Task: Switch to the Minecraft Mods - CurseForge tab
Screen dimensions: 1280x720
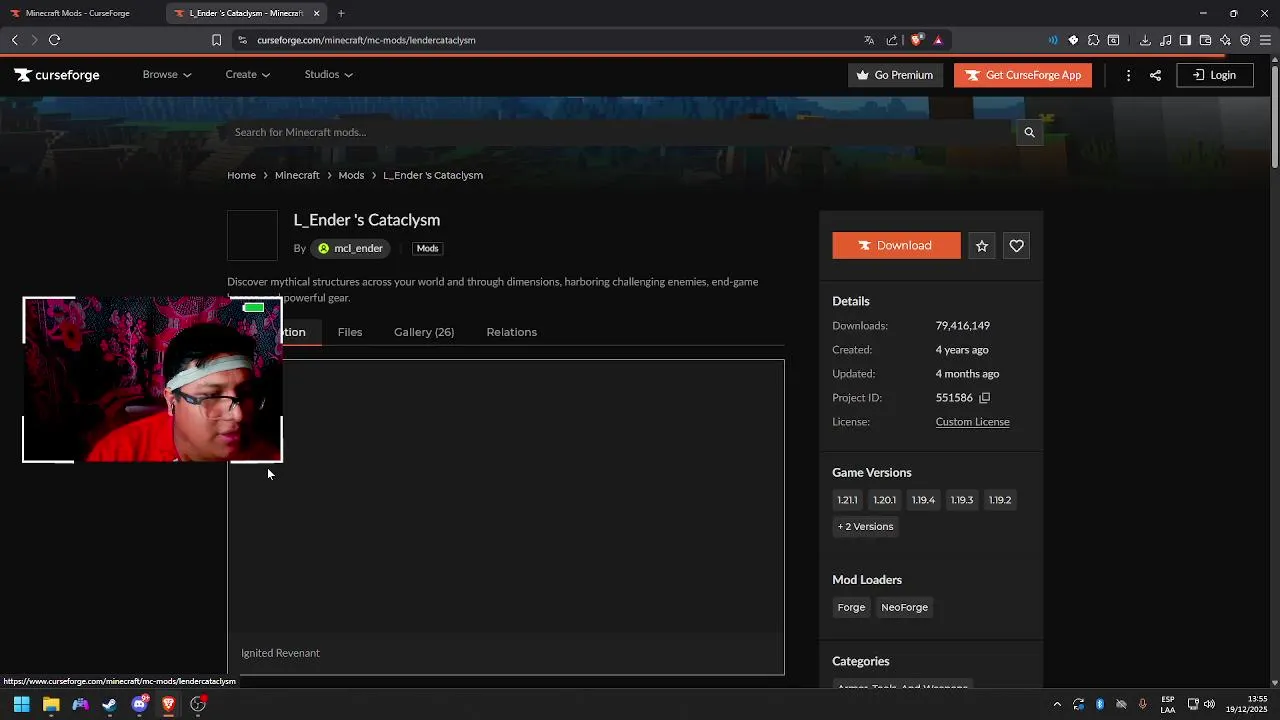Action: [80, 13]
